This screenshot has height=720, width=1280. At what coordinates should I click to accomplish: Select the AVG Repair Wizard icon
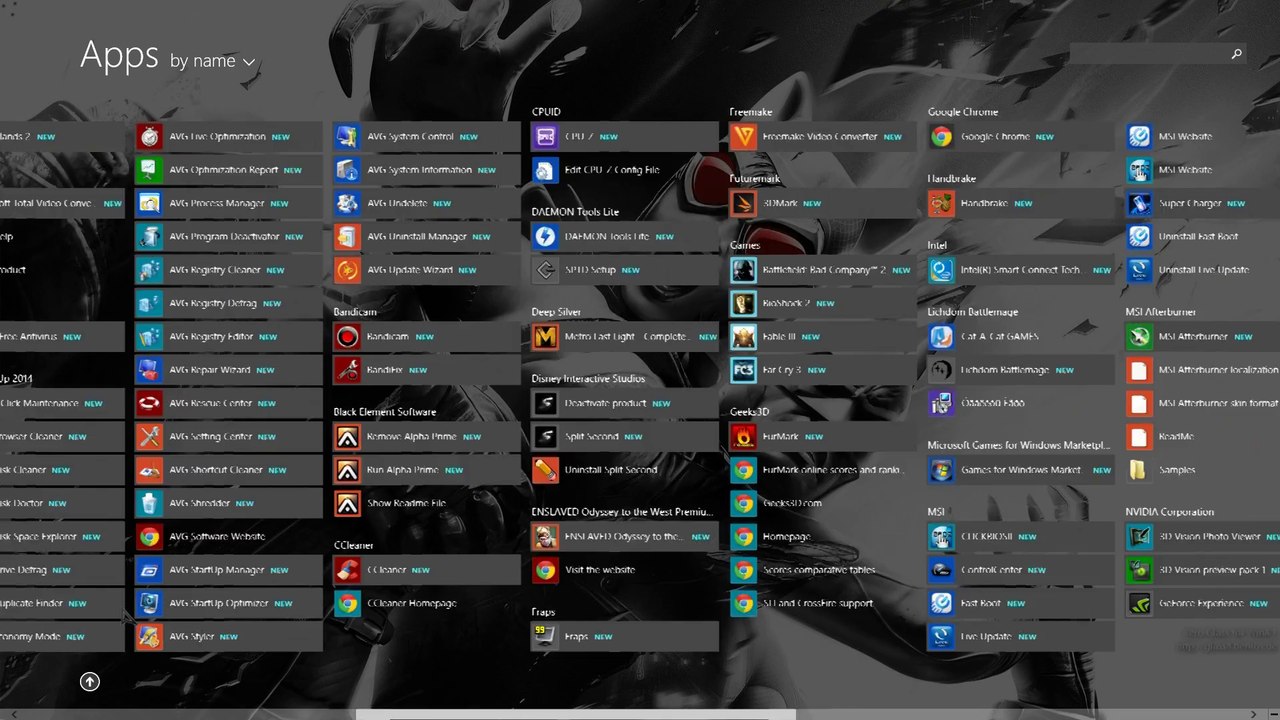click(149, 370)
